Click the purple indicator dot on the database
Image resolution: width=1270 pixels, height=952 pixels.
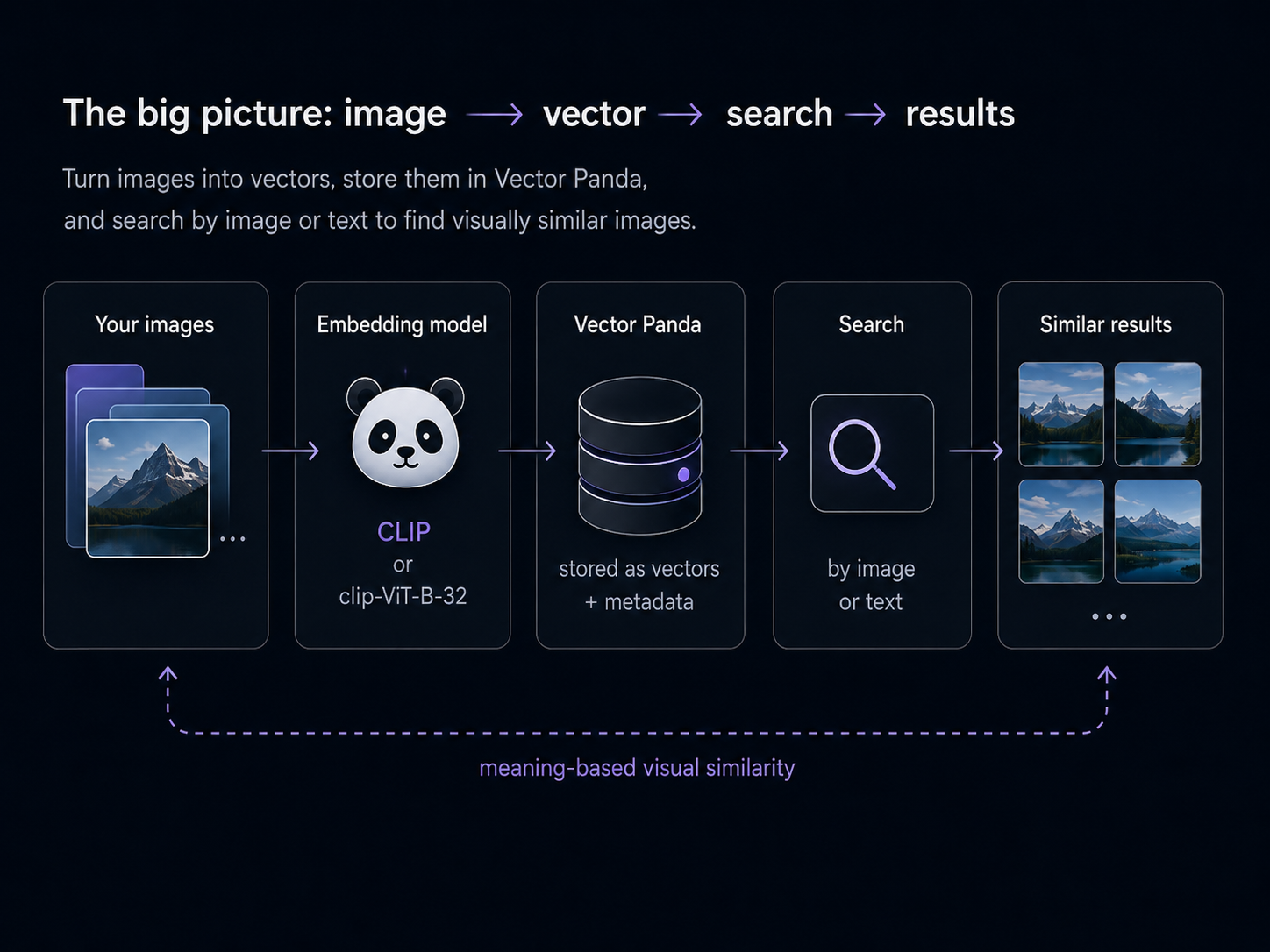tap(683, 474)
